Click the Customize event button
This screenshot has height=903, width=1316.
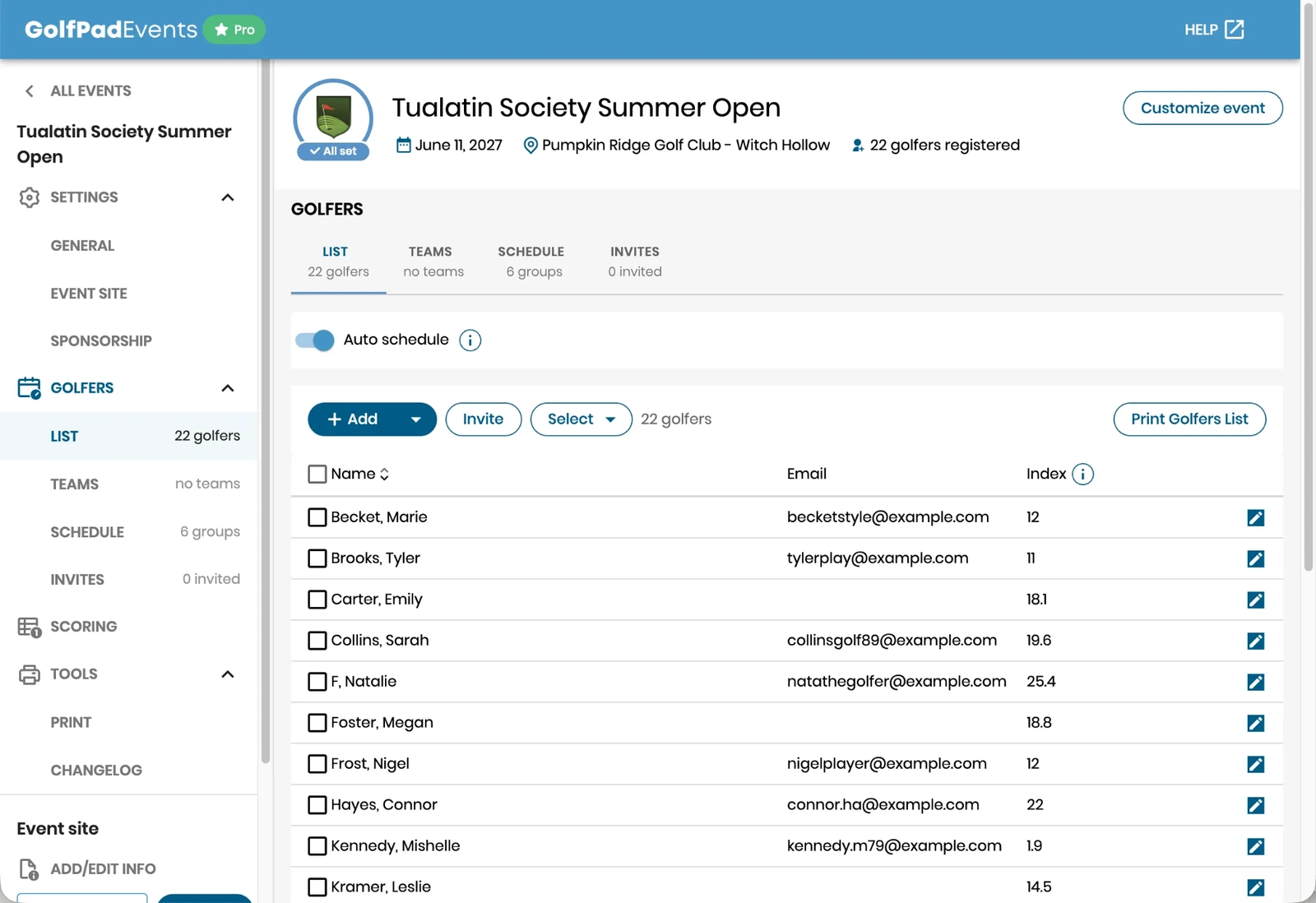(x=1202, y=108)
